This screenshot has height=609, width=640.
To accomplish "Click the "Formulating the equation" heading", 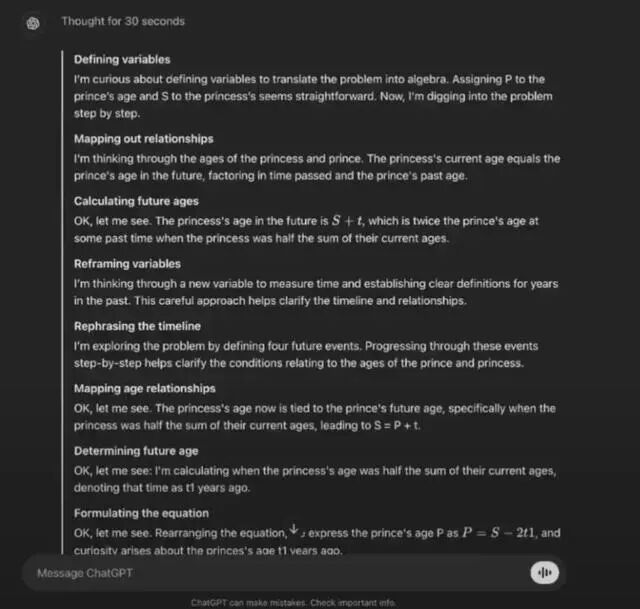I will click(x=141, y=513).
